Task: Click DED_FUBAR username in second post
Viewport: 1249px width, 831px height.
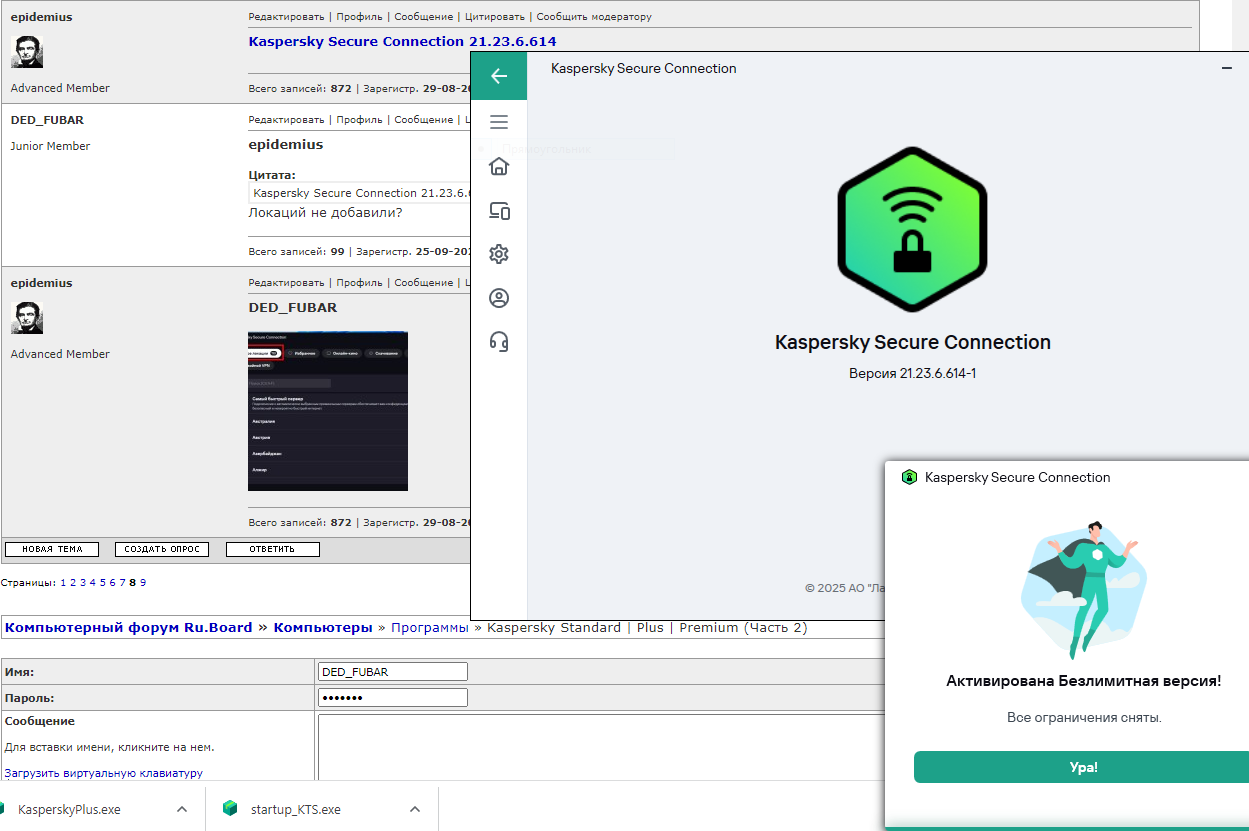Action: pyautogui.click(x=47, y=120)
